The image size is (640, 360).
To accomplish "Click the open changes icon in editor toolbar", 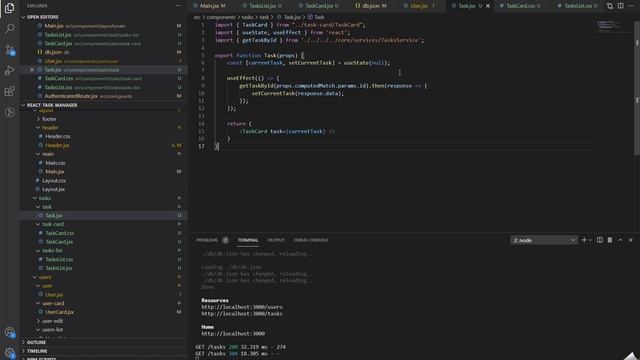I will click(x=610, y=6).
